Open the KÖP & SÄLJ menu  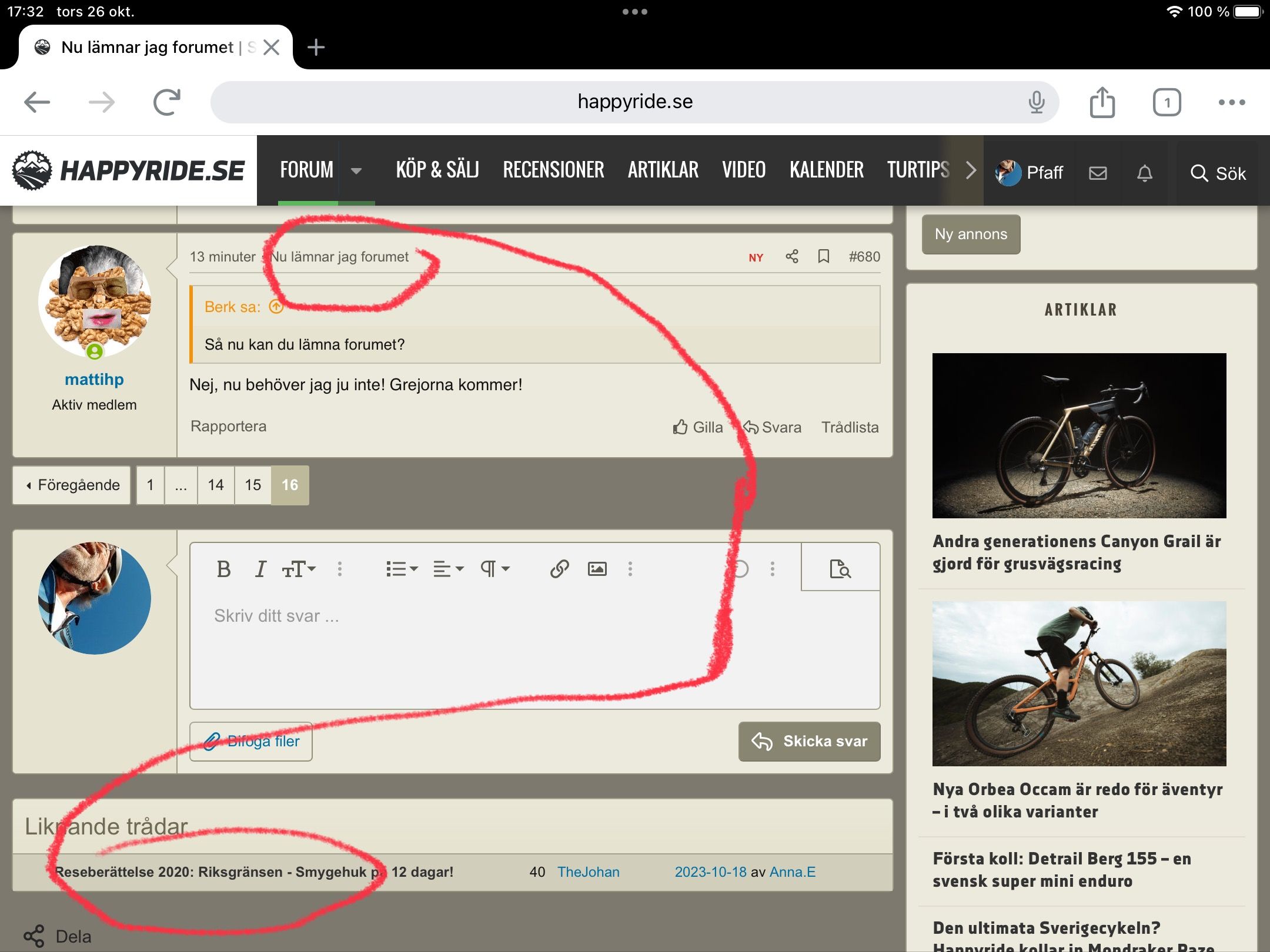(x=437, y=170)
